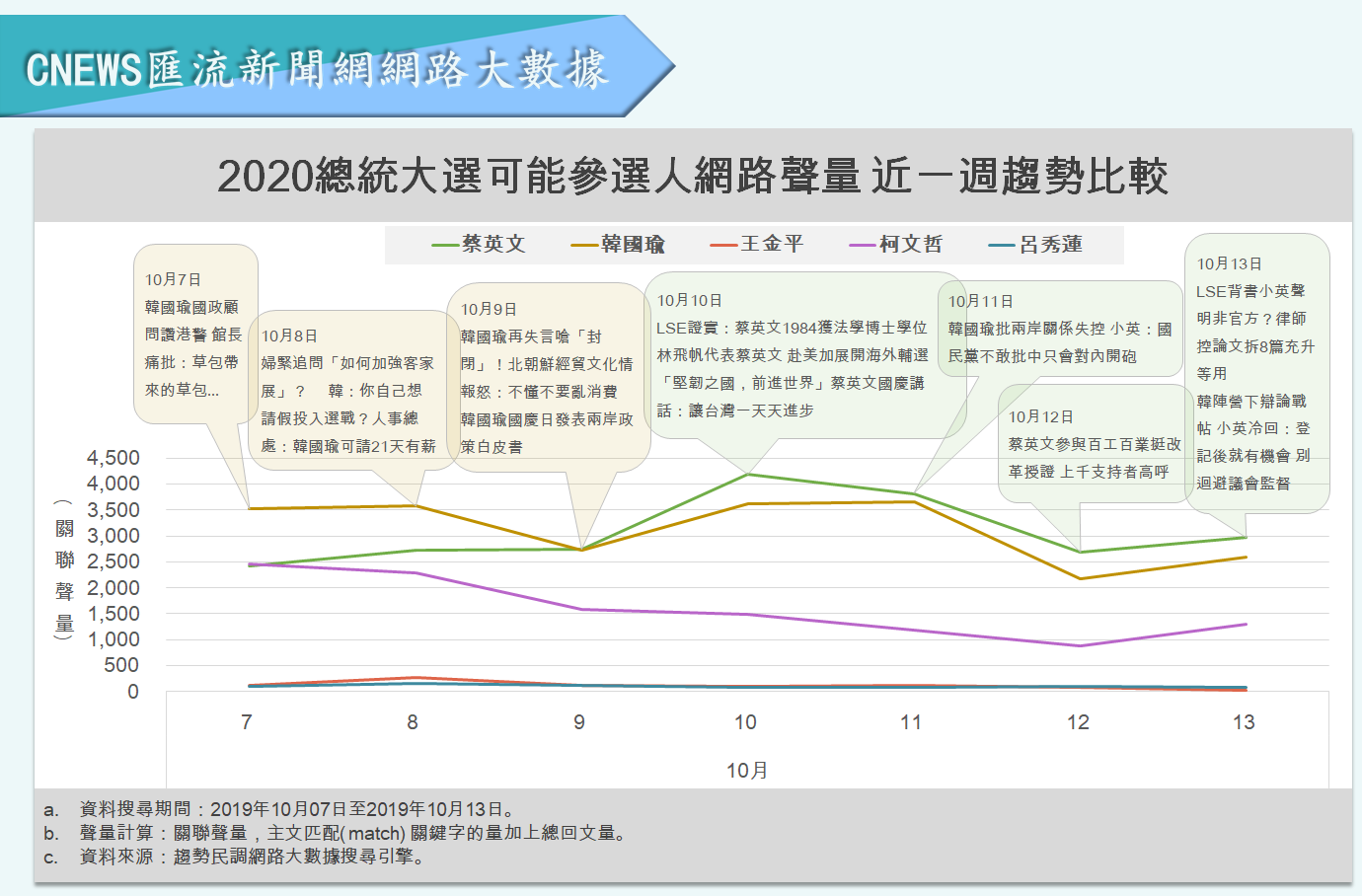Click footnote c about 資料來源
Viewport: 1362px width, 896px height.
click(x=235, y=857)
